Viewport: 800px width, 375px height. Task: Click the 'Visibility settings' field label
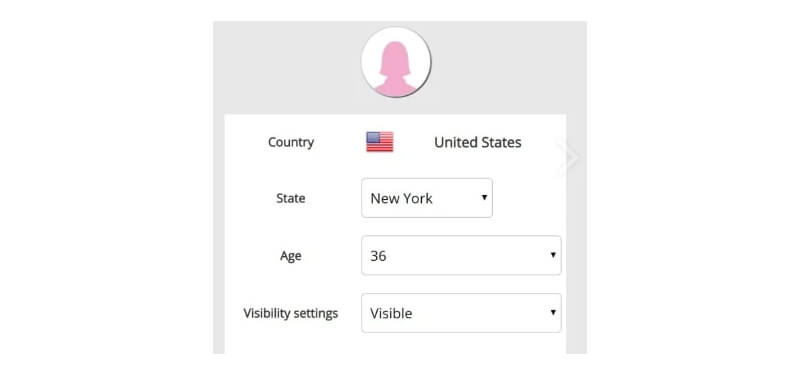(x=291, y=313)
